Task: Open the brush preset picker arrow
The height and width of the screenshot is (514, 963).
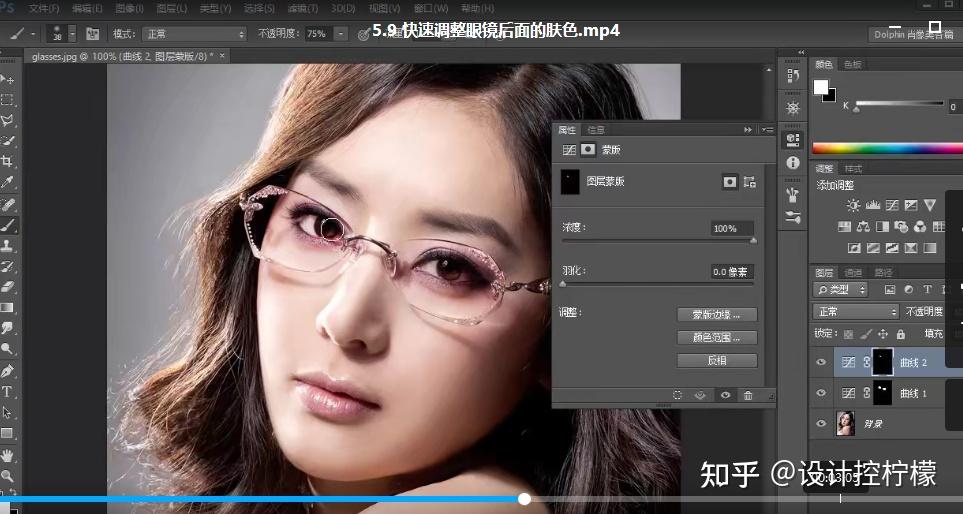Action: (72, 34)
